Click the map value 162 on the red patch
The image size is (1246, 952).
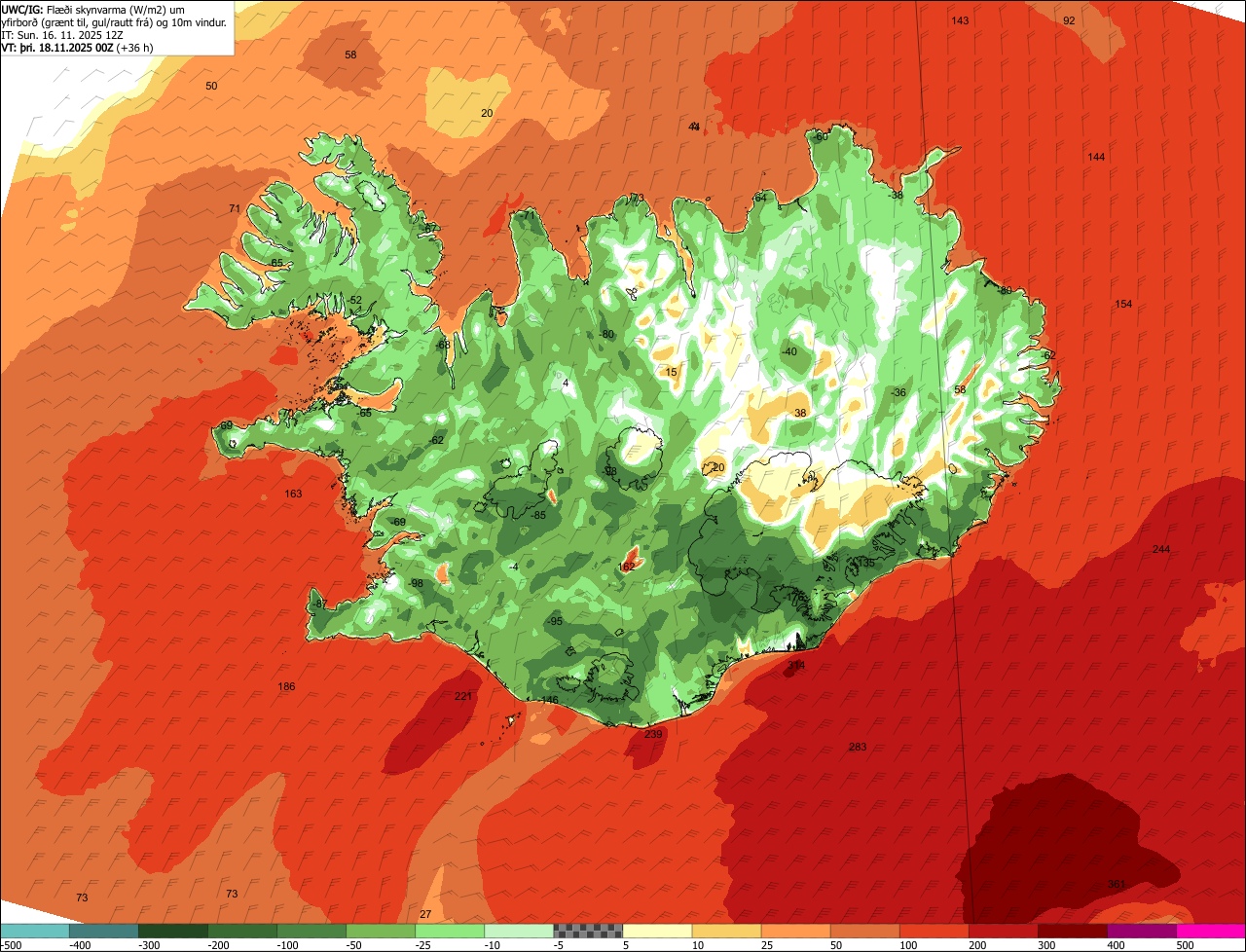tap(627, 567)
